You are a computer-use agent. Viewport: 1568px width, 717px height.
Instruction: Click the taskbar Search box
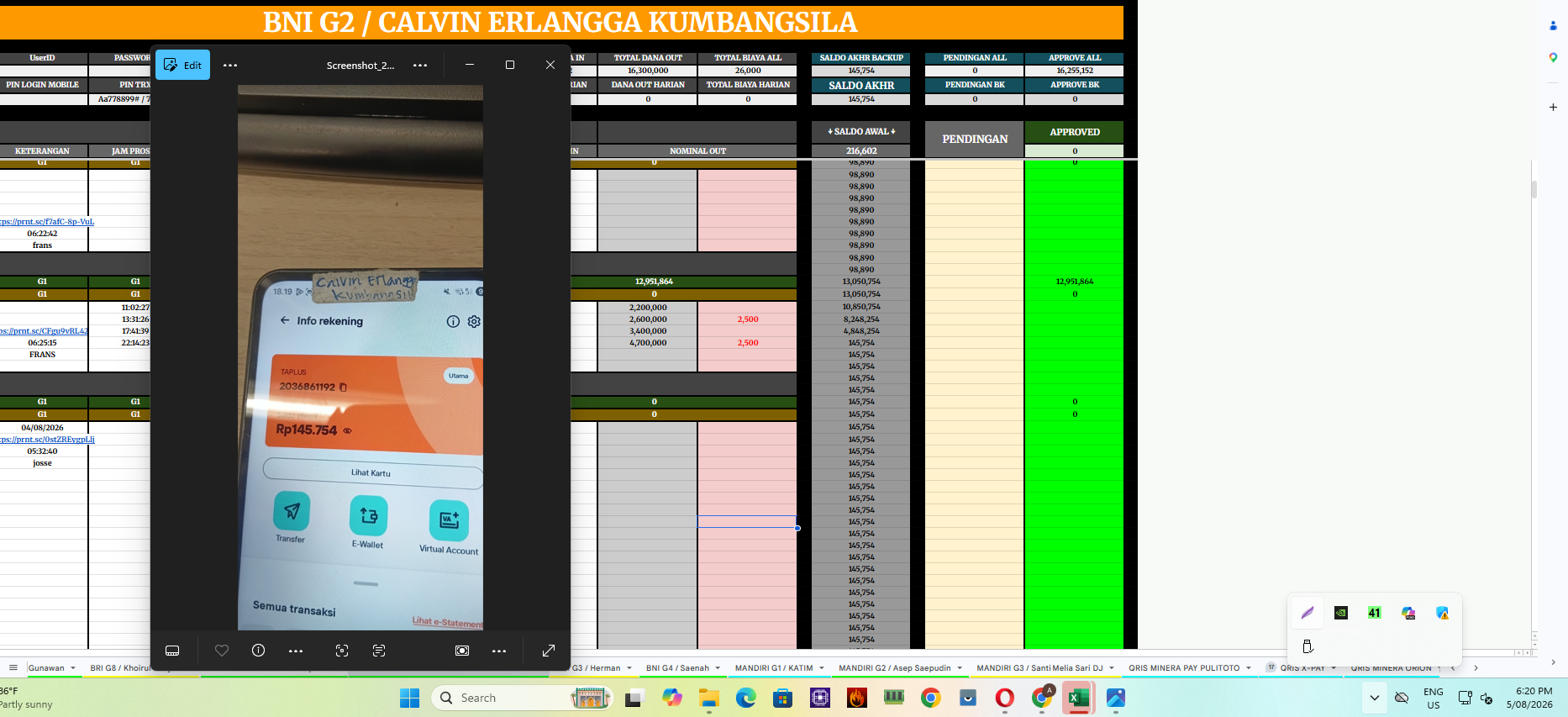[521, 698]
